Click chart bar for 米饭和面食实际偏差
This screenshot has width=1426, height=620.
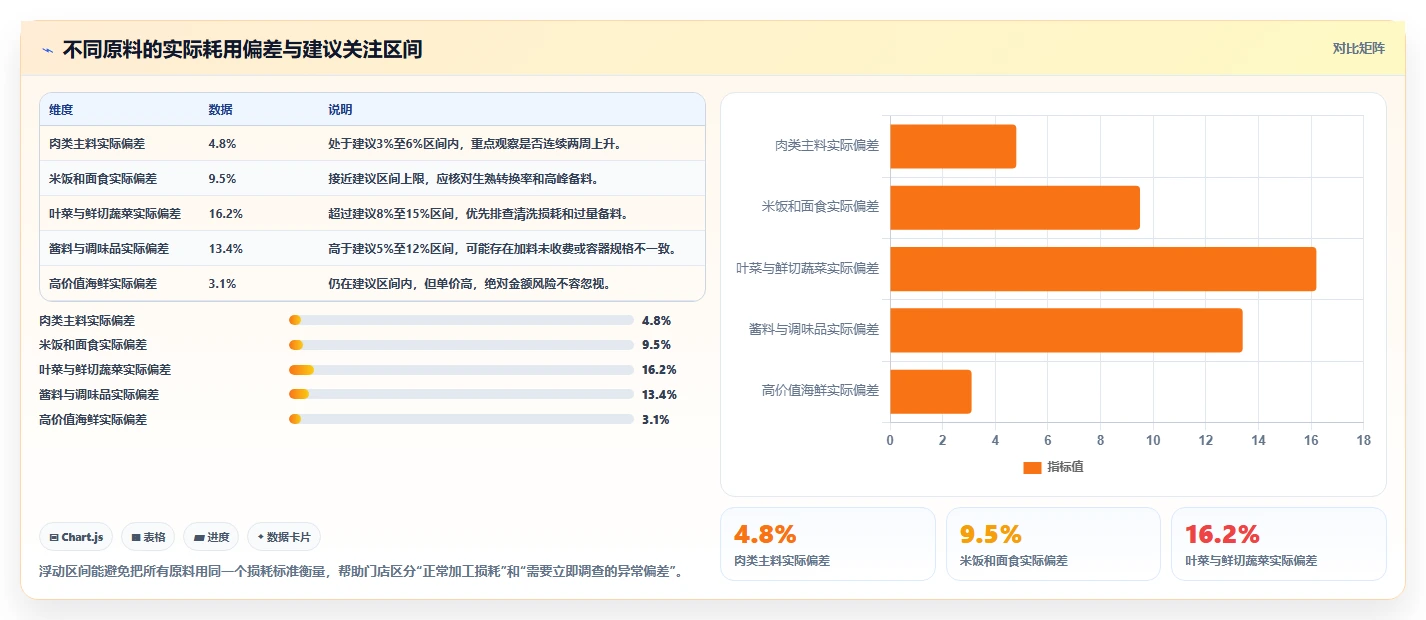tap(1015, 207)
